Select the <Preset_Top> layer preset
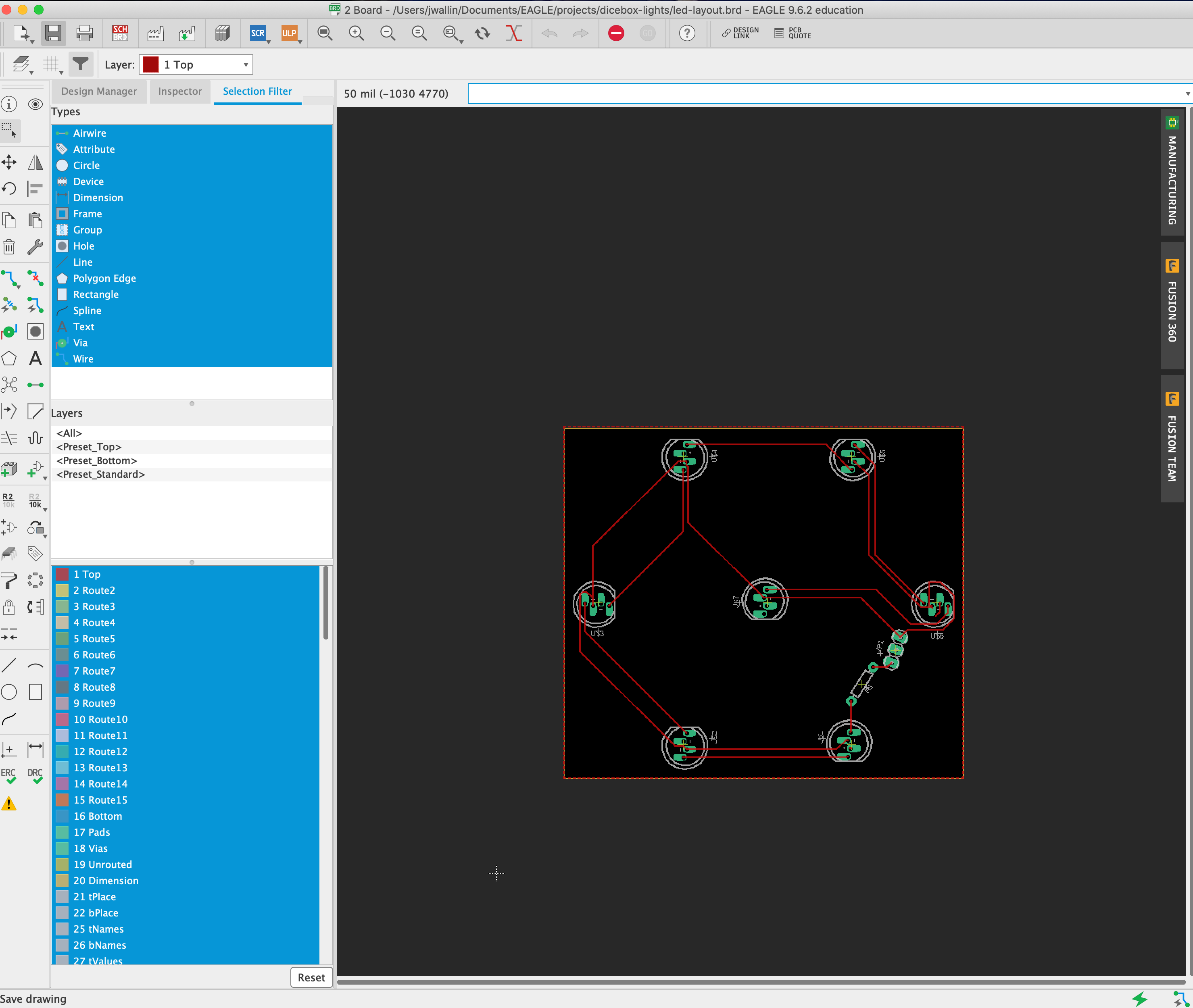Image resolution: width=1193 pixels, height=1008 pixels. click(x=192, y=447)
